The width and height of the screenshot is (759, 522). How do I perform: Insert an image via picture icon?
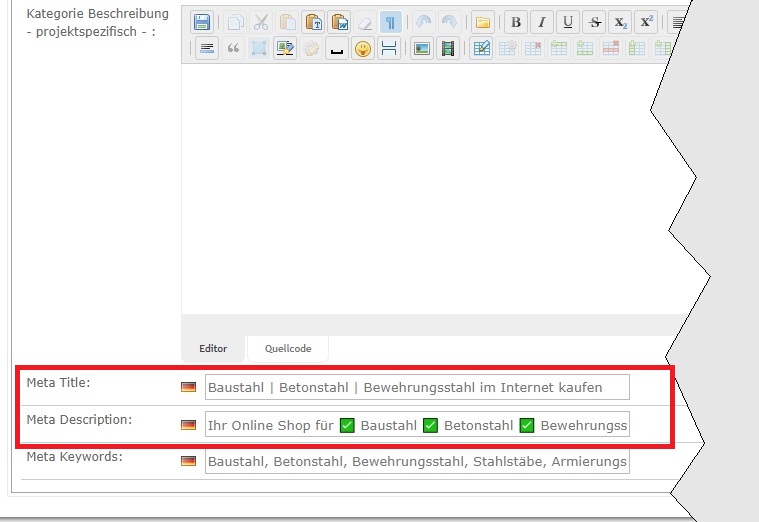pos(422,49)
